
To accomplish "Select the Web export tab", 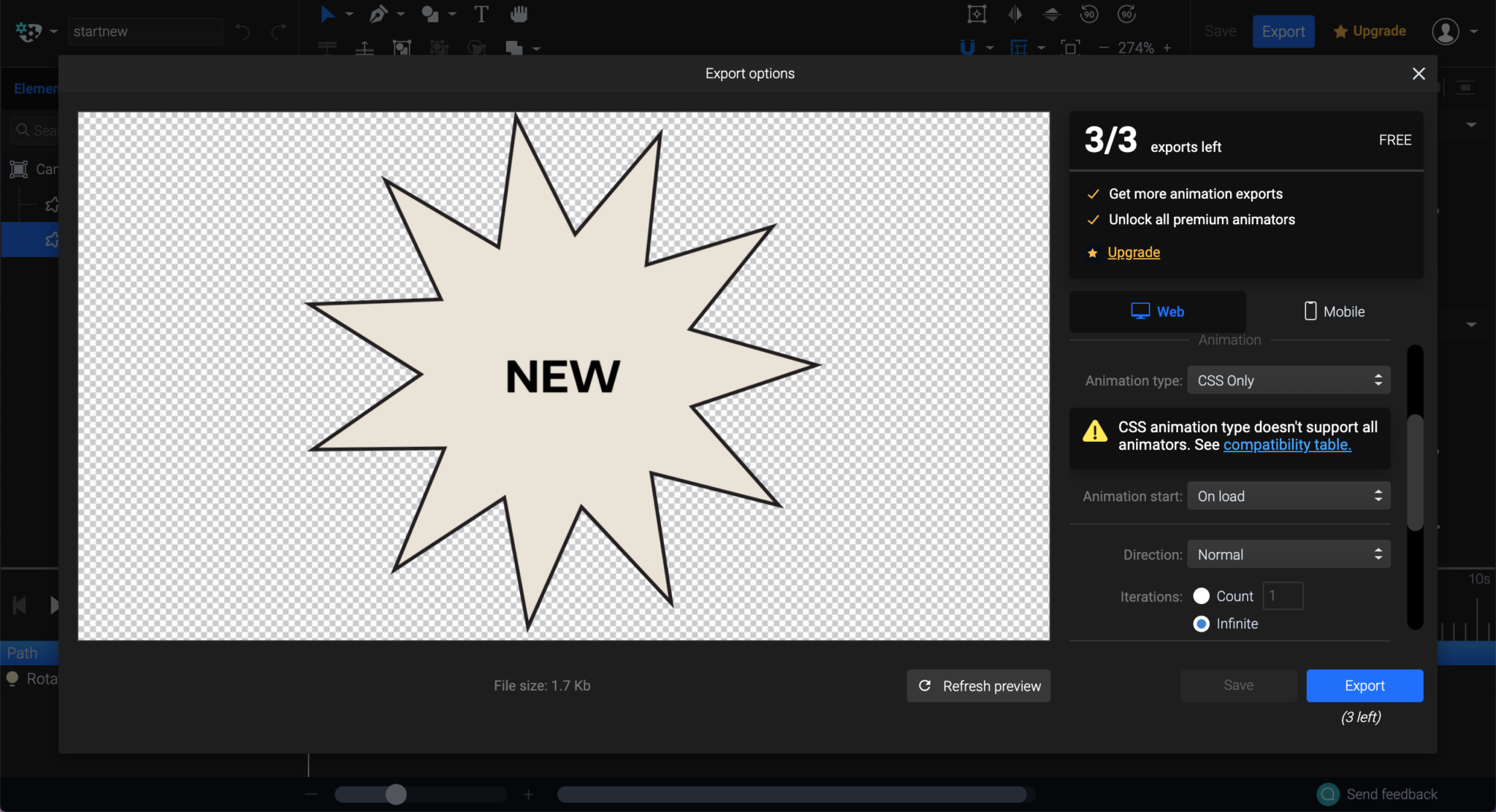I will (1158, 311).
